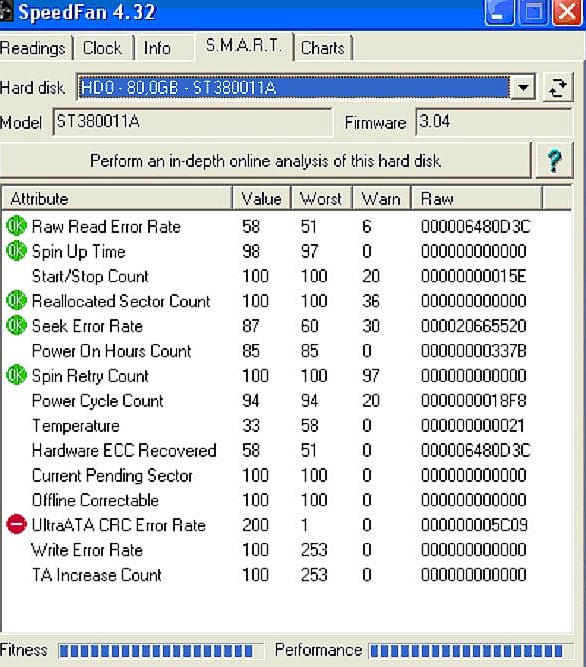
Task: Switch to the Clock tab
Action: pyautogui.click(x=102, y=48)
